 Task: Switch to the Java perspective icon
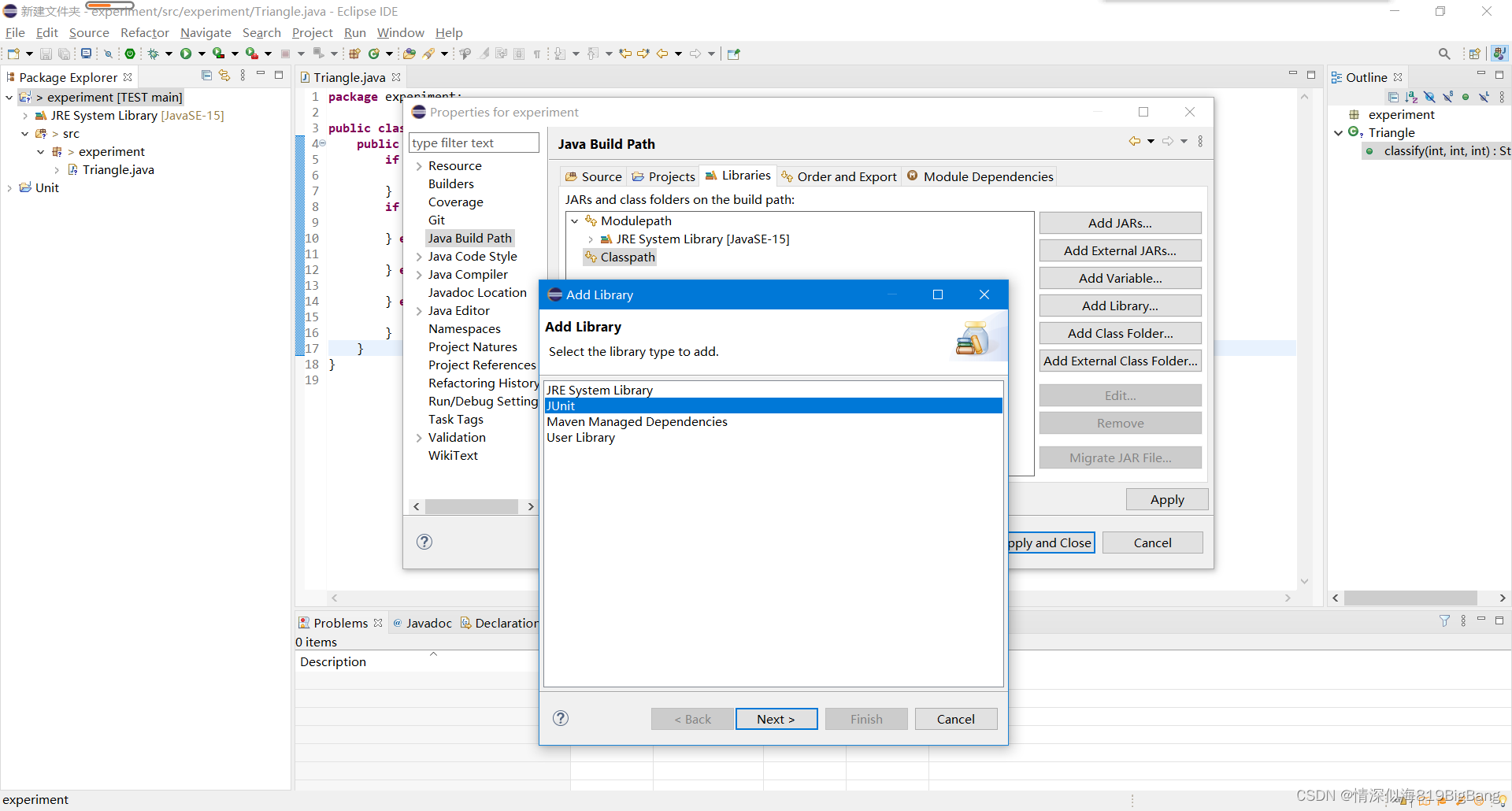click(1499, 54)
